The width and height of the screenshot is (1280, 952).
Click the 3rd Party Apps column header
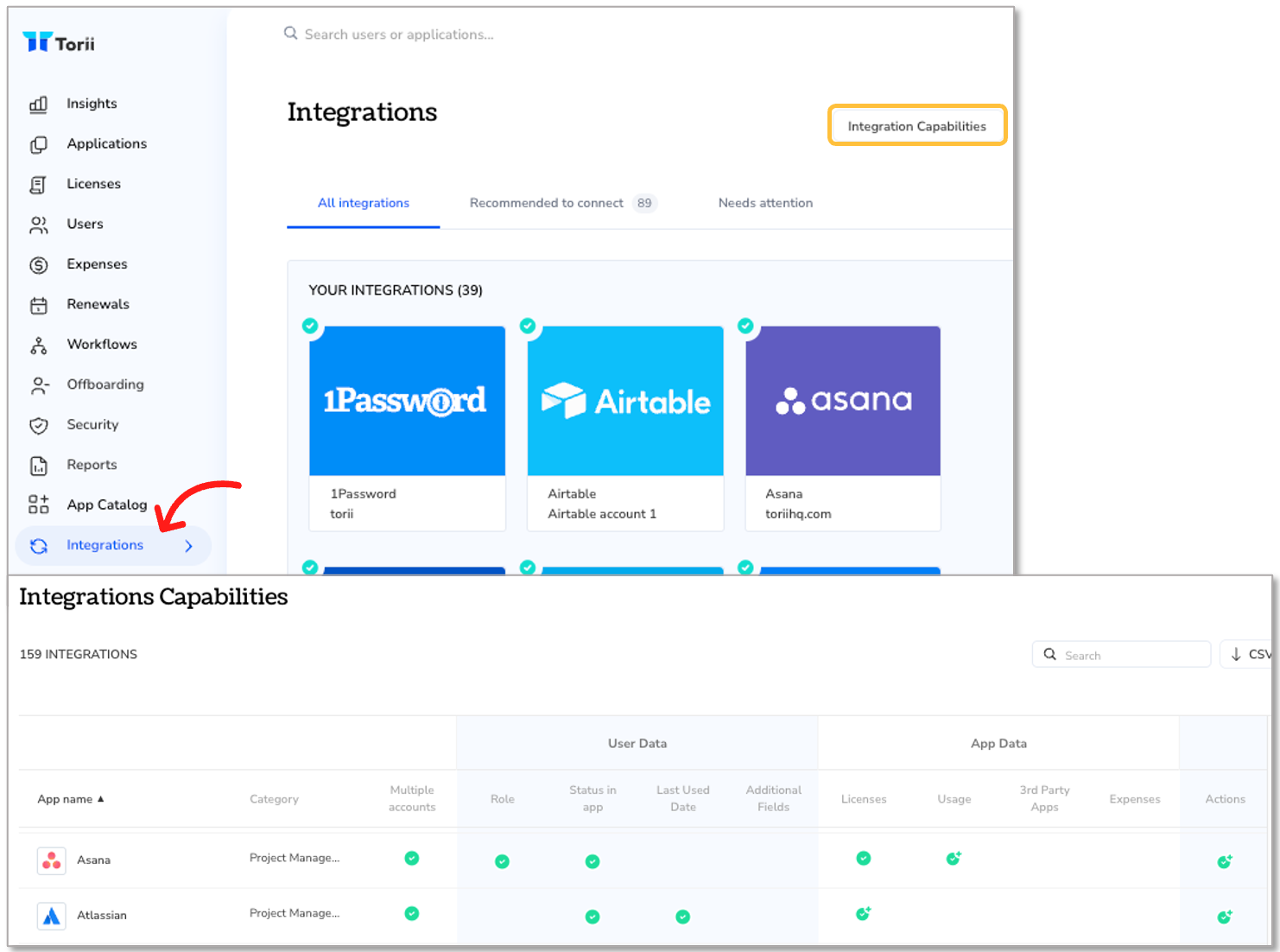[1044, 798]
